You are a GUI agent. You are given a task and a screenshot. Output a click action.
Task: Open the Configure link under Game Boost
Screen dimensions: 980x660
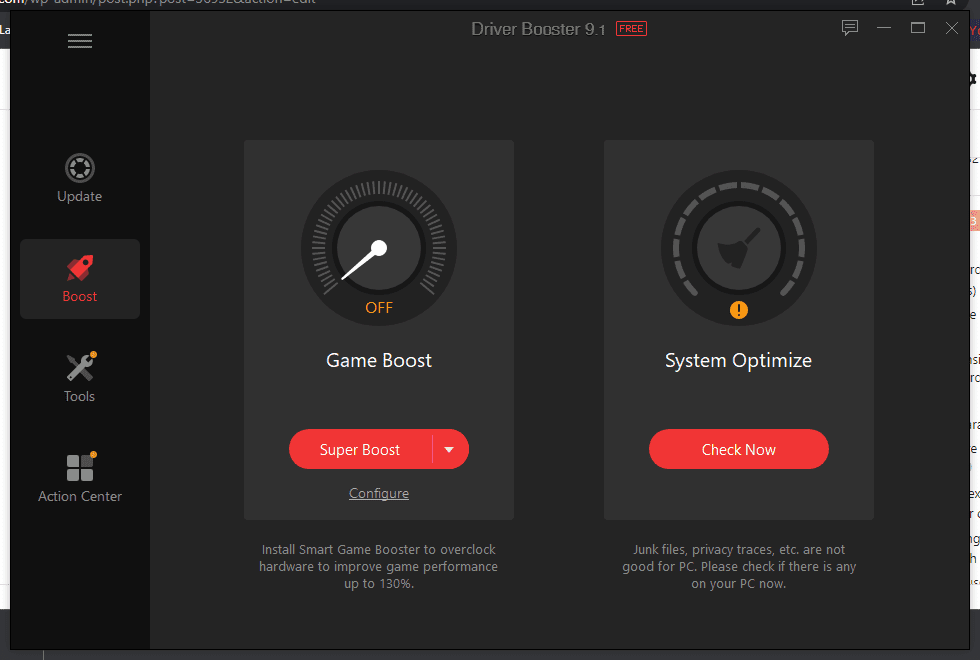[379, 493]
